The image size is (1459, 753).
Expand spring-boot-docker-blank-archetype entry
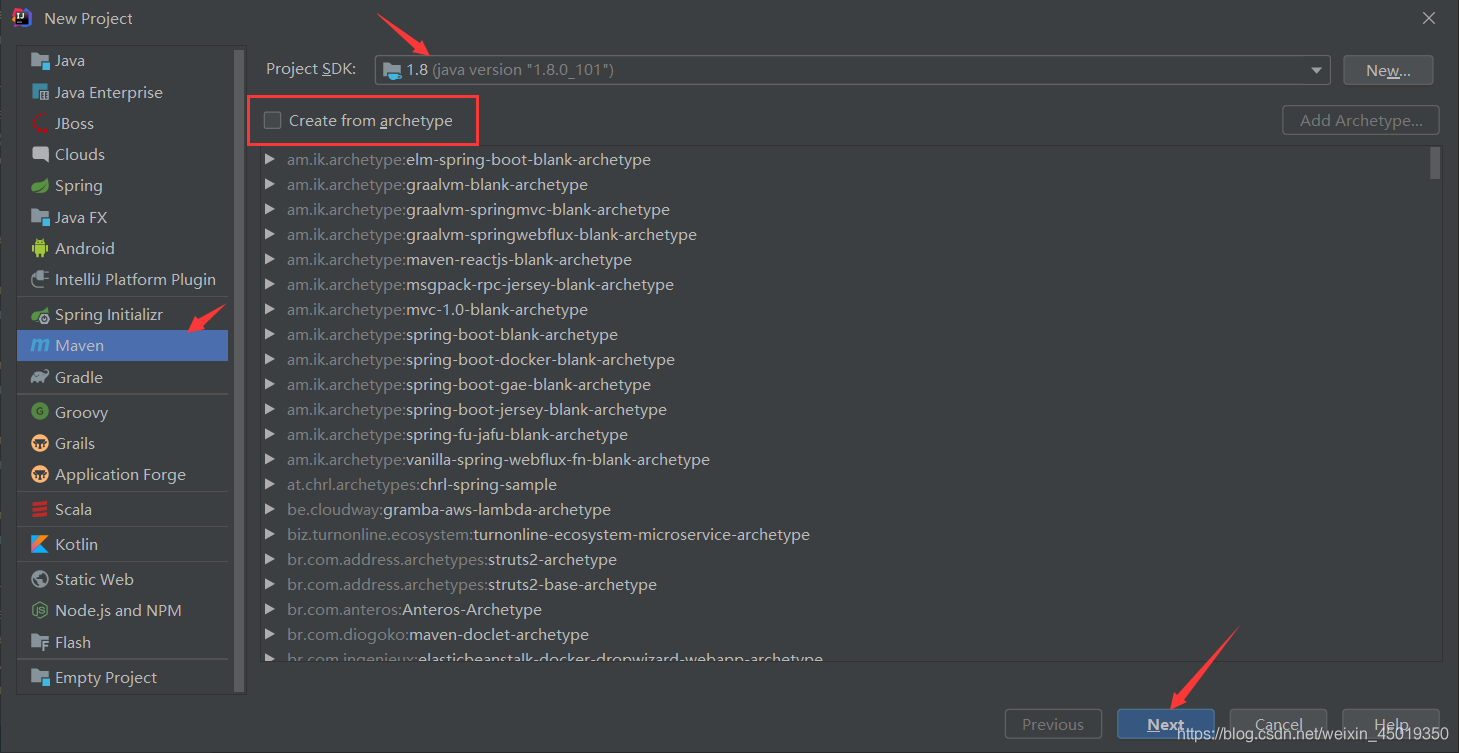pos(270,360)
